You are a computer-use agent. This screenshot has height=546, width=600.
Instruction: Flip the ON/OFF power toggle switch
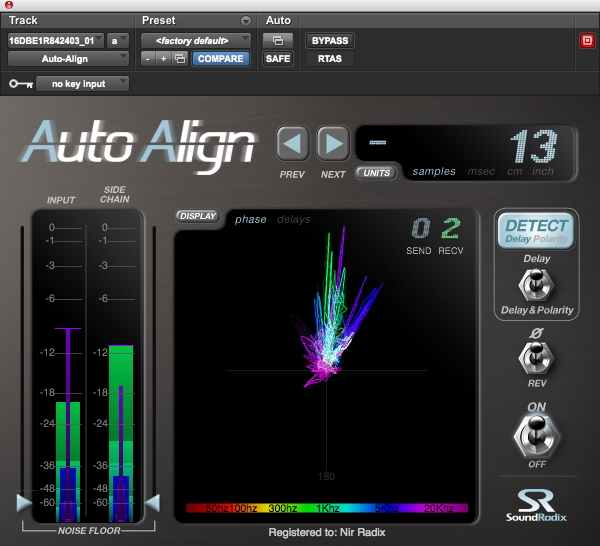pyautogui.click(x=537, y=437)
